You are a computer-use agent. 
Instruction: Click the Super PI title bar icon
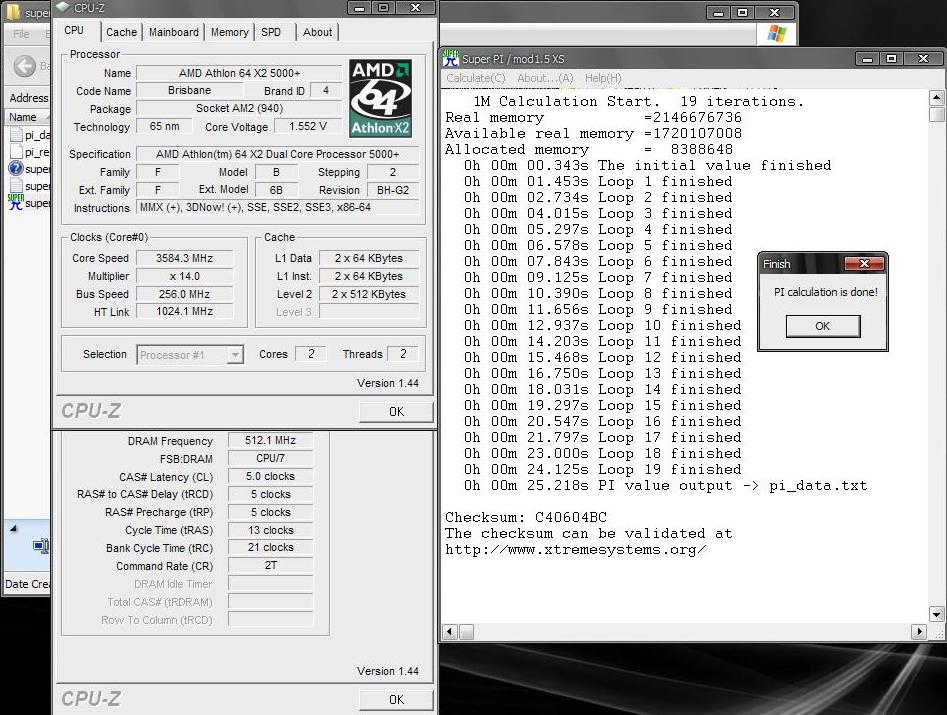point(451,58)
